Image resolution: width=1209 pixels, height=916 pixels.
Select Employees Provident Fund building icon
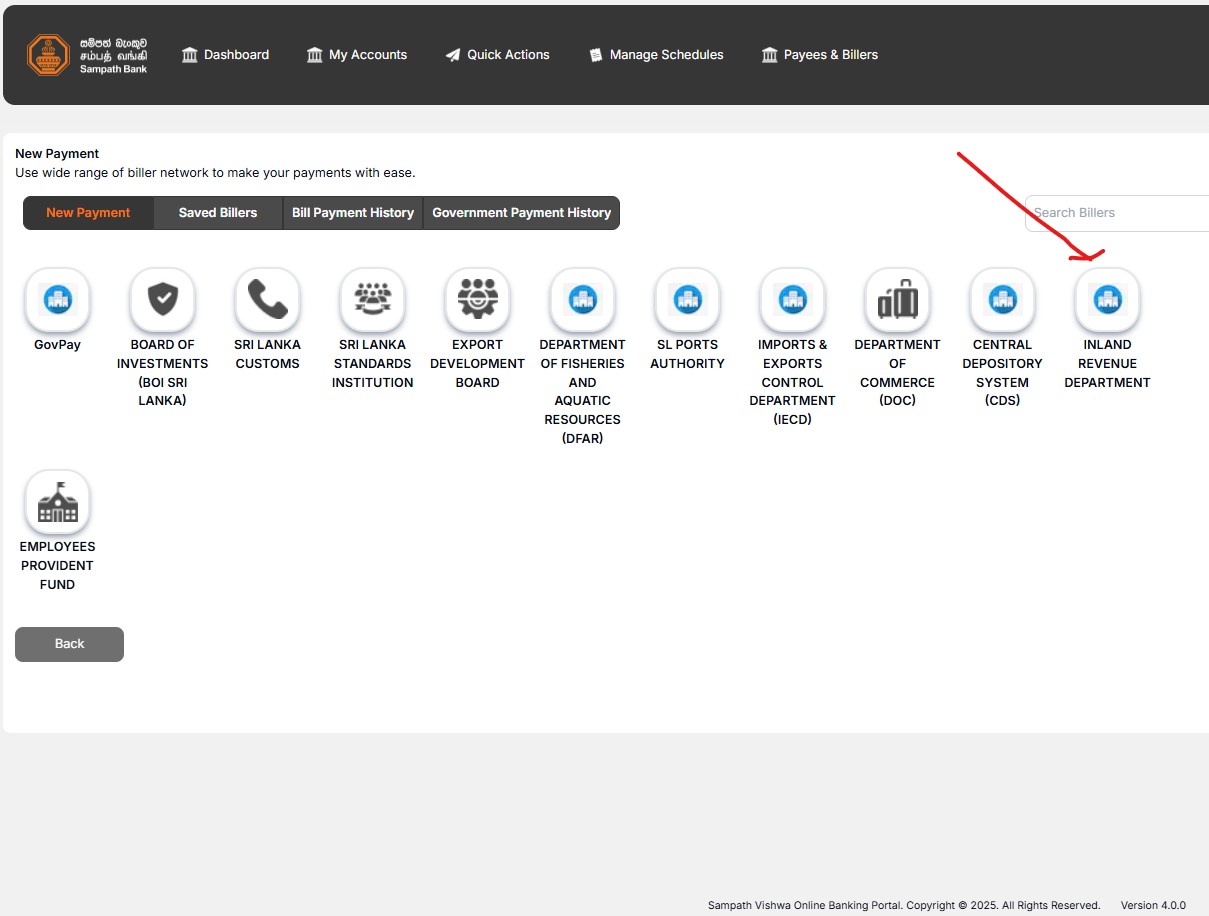point(57,502)
